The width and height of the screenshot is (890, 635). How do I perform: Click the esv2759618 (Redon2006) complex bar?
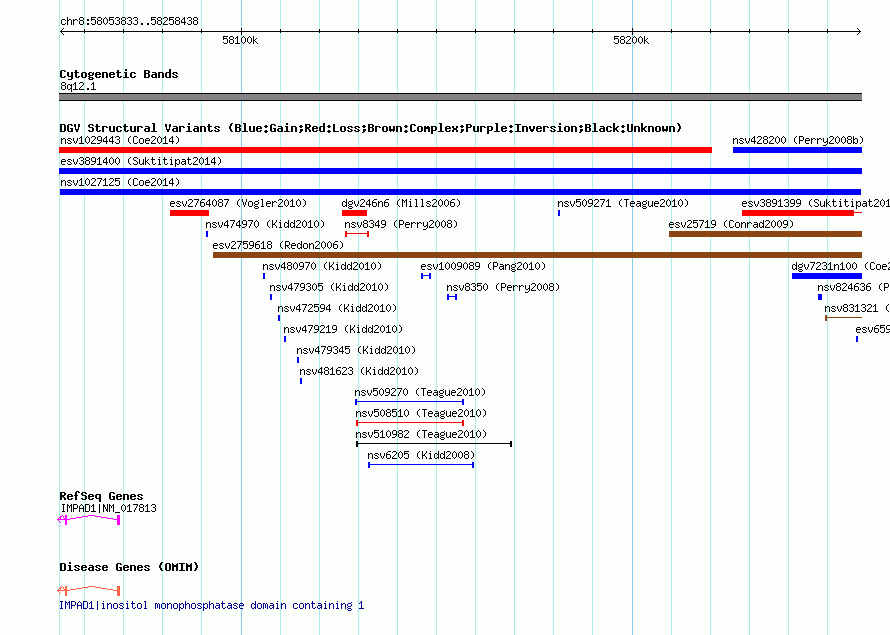(x=537, y=255)
